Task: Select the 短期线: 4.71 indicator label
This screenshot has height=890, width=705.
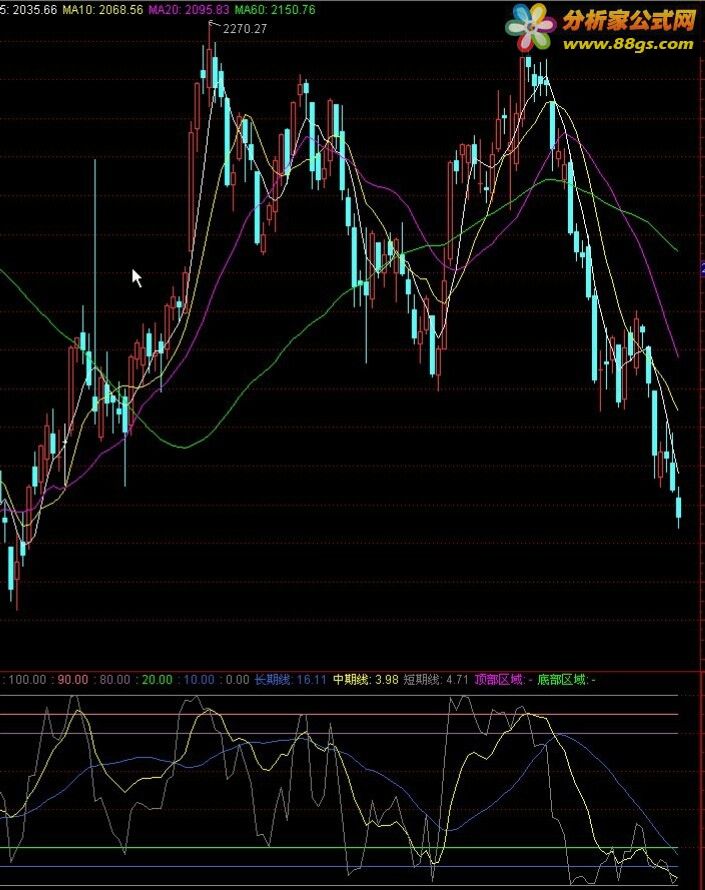Action: click(x=436, y=679)
